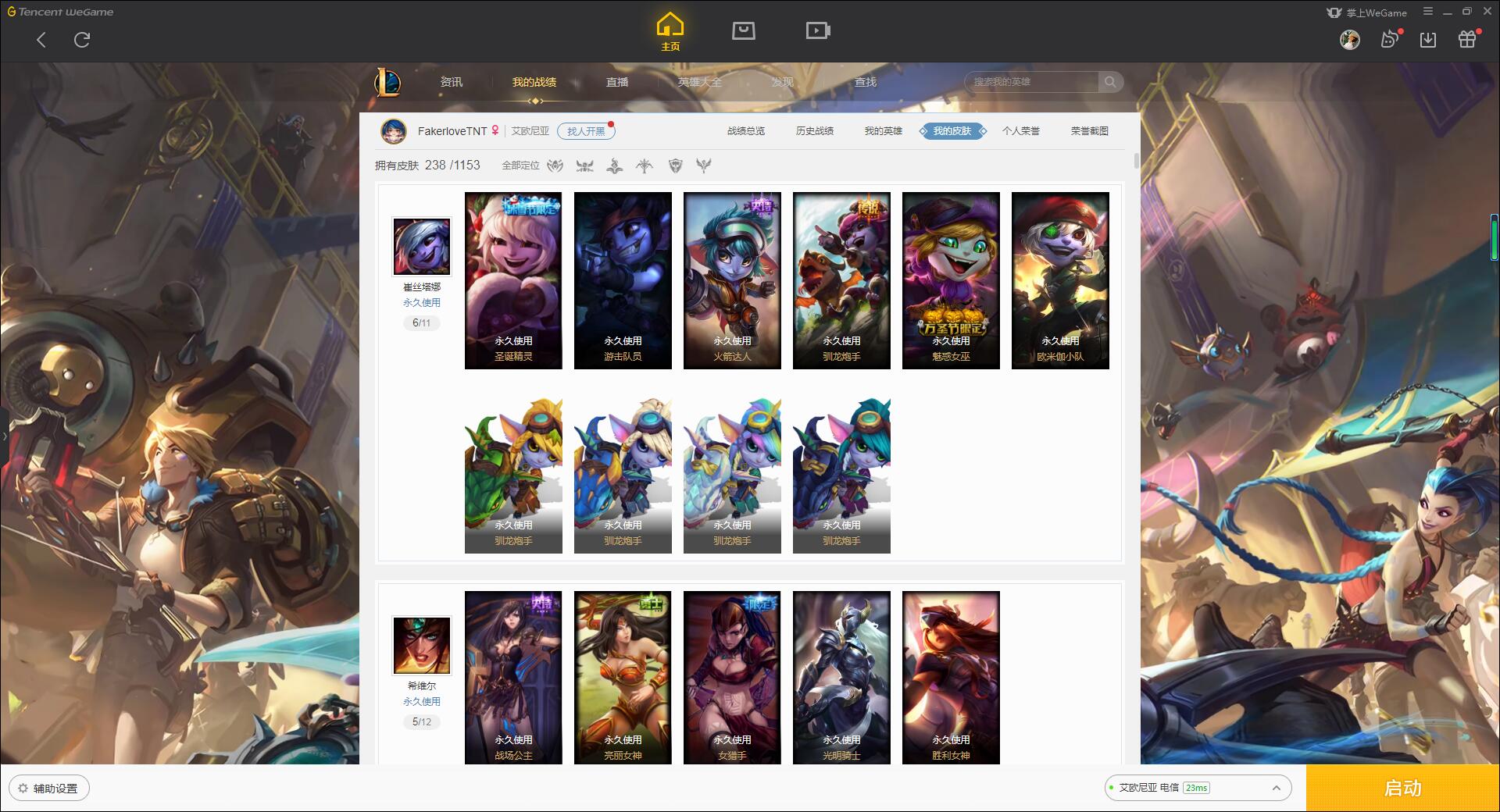The width and height of the screenshot is (1500, 812).
Task: Click the 5/12 skin count badge
Action: (x=422, y=721)
